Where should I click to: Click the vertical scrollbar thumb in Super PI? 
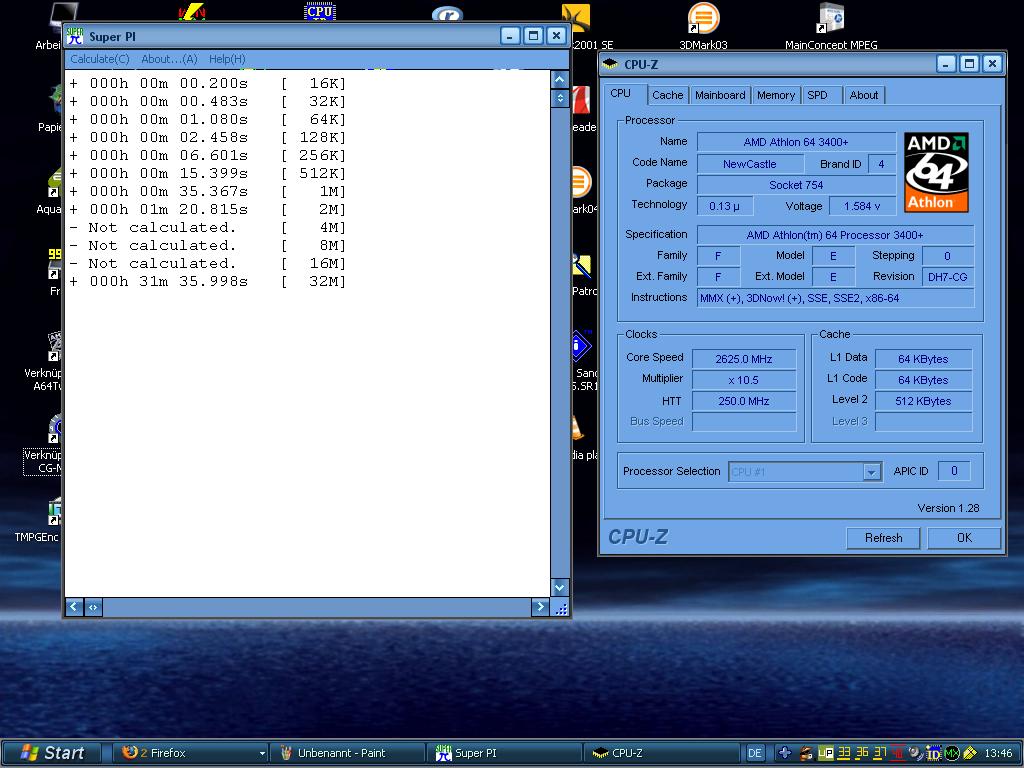tap(560, 98)
